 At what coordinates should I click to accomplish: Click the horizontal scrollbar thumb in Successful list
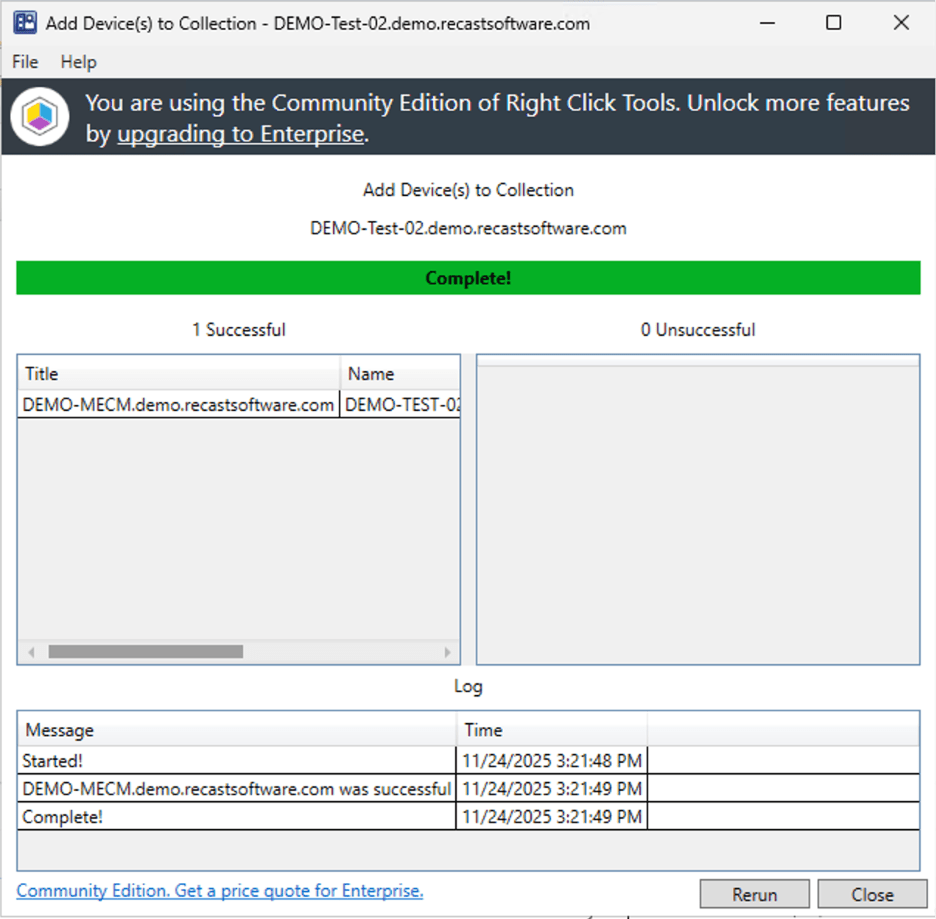tap(145, 652)
